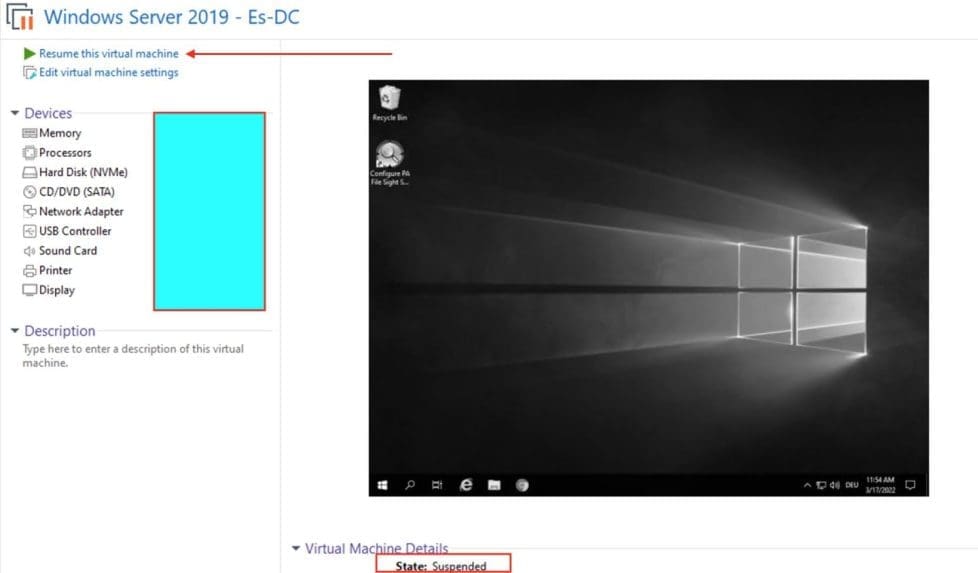Collapse the Devices section
Screen dimensions: 978x573
[x=15, y=114]
